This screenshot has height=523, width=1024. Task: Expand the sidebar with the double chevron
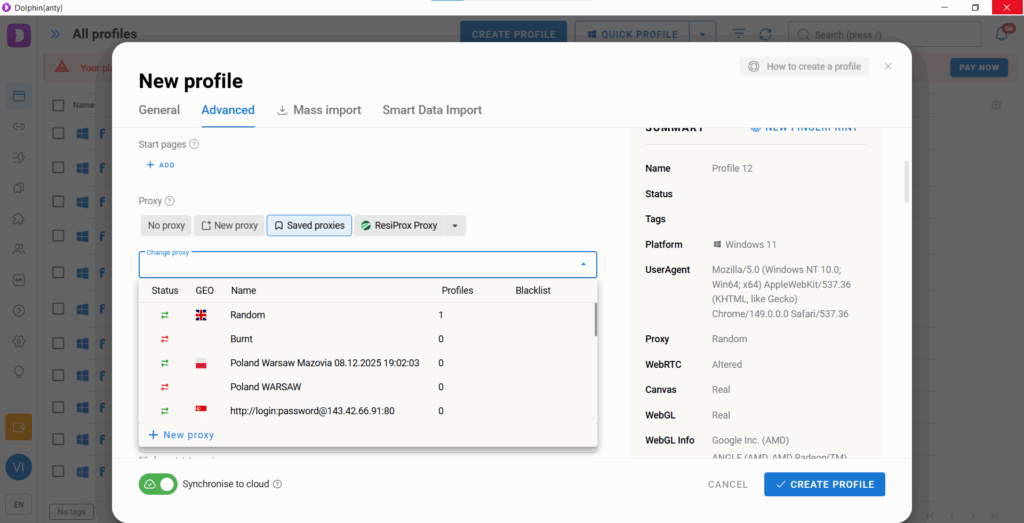click(x=56, y=34)
